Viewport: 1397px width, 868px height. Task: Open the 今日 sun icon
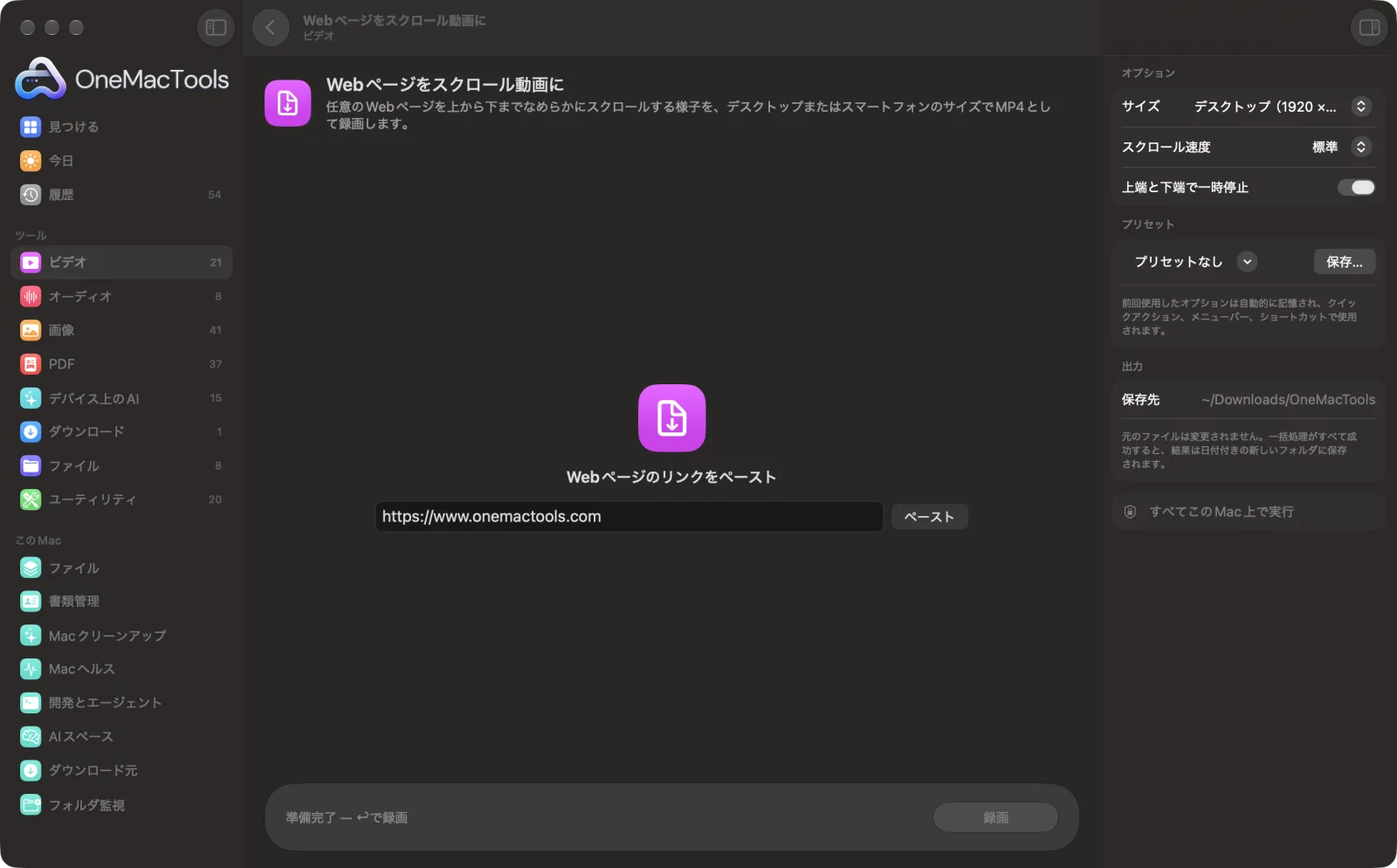31,161
